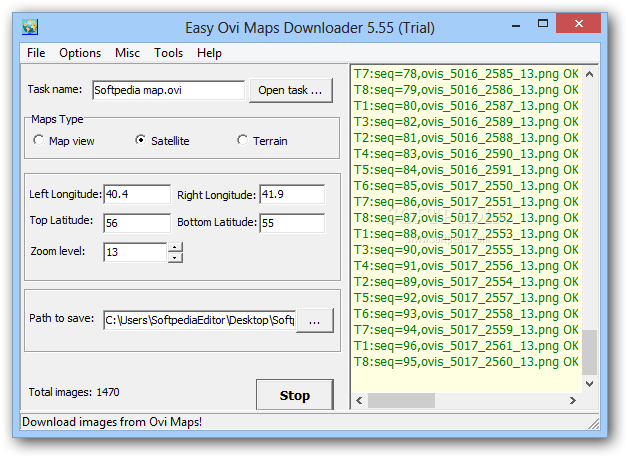
Task: Click log line T7:seq=86 ovis_5017_2551
Action: [466, 202]
